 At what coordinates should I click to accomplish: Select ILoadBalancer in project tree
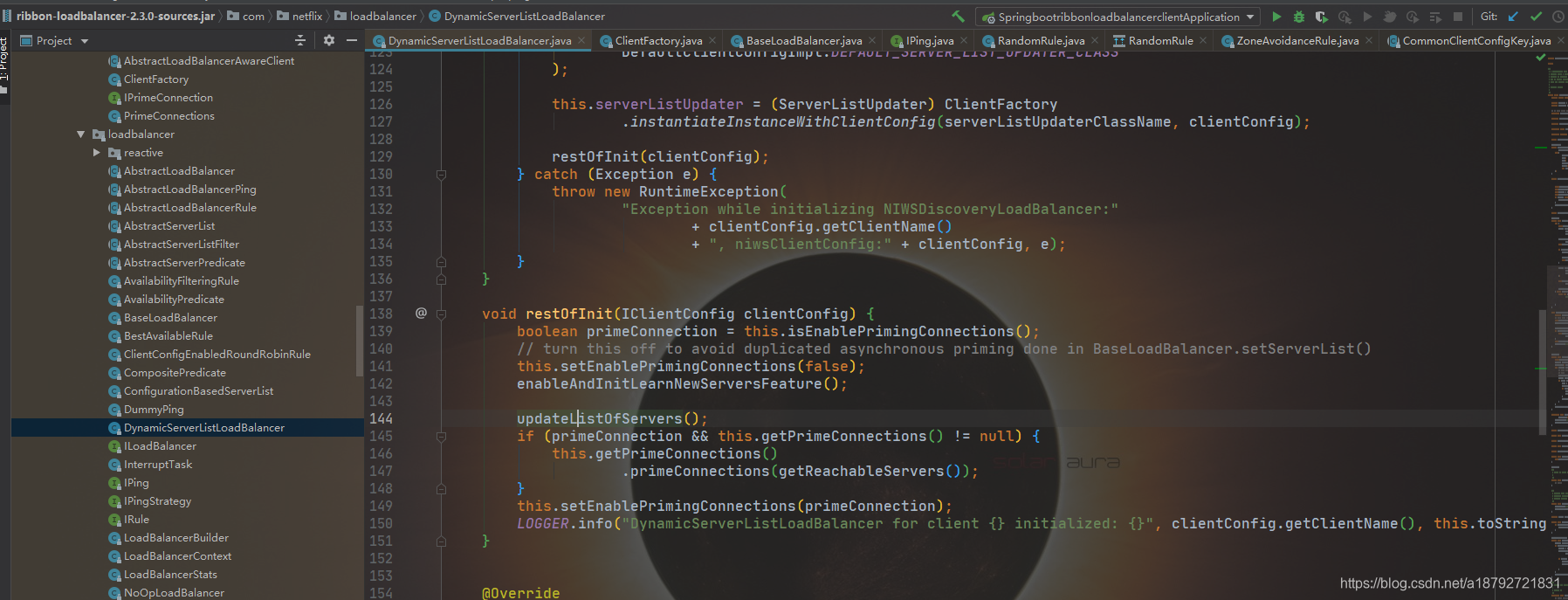click(160, 446)
